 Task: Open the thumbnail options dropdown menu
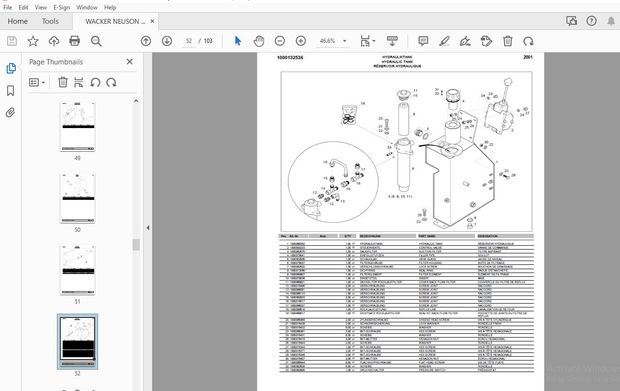click(37, 82)
